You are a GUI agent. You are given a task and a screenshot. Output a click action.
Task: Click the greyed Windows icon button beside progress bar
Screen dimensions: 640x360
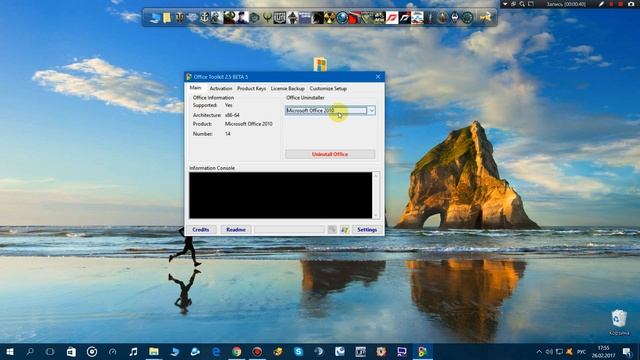[332, 230]
